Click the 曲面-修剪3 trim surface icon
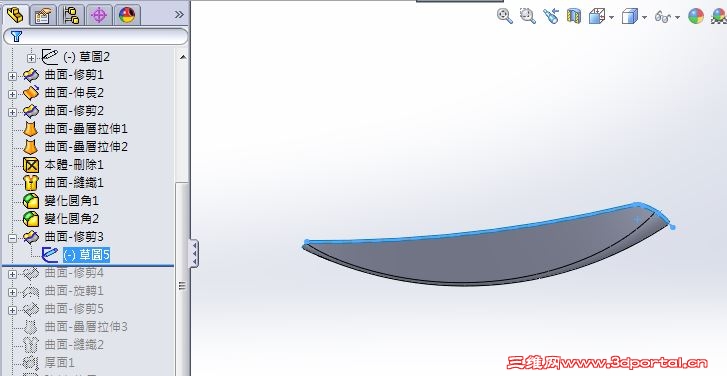The image size is (727, 376). 31,237
